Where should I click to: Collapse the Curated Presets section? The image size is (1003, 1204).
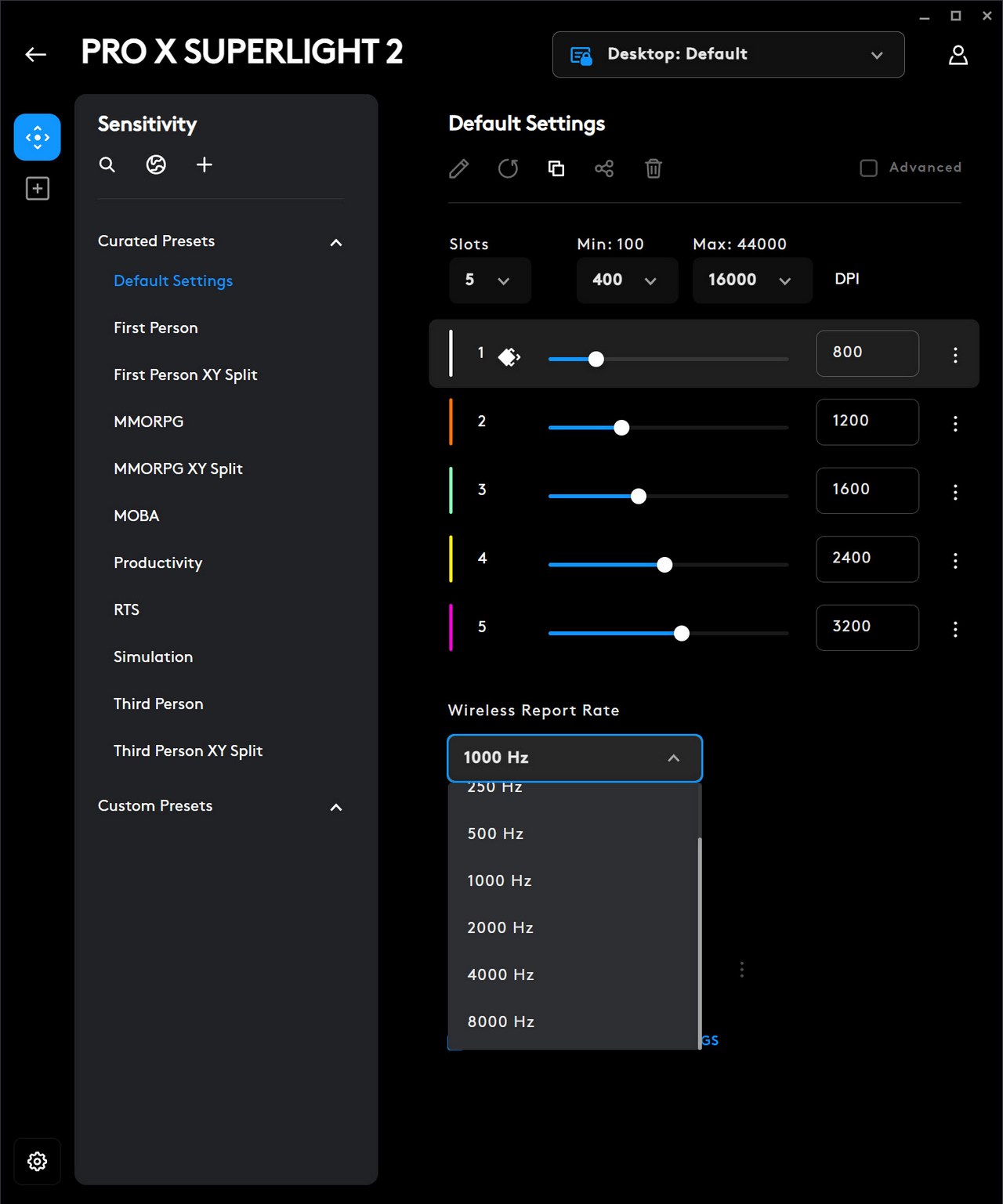pos(336,243)
